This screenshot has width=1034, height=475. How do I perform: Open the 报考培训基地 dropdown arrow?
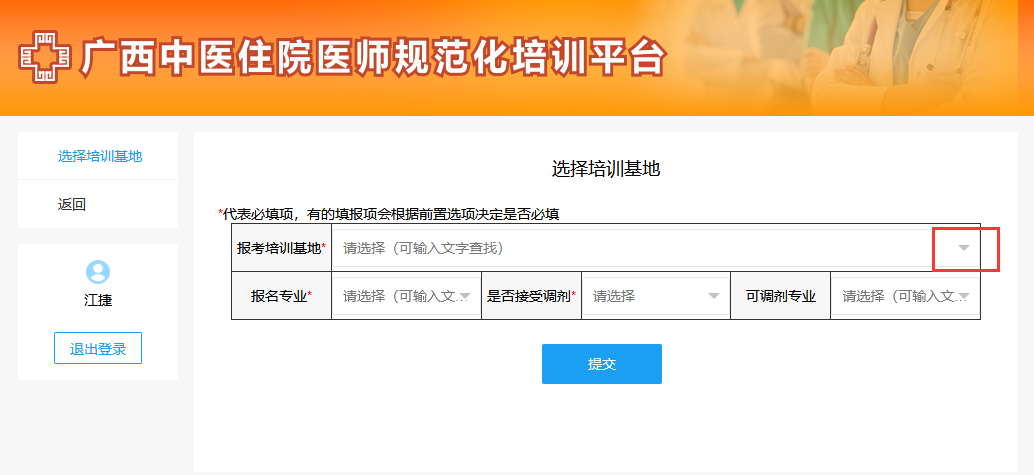(x=963, y=248)
